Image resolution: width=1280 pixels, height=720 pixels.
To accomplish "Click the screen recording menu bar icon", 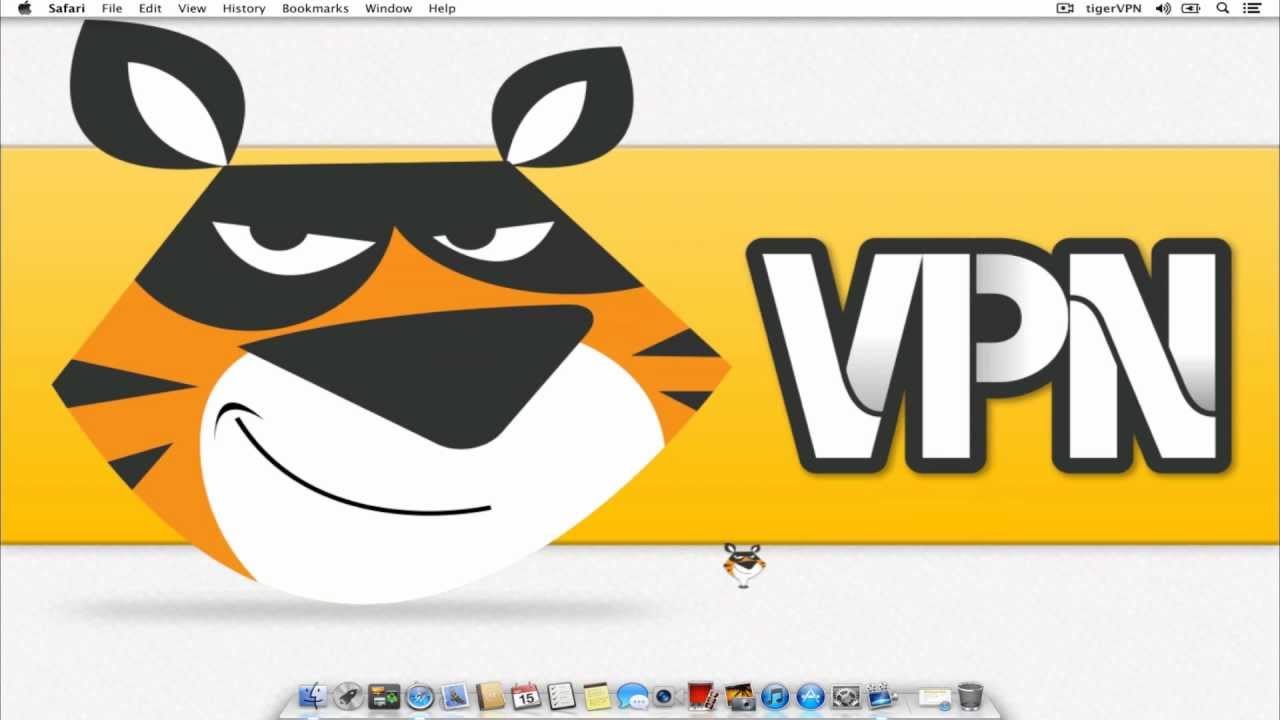I will pyautogui.click(x=1064, y=8).
